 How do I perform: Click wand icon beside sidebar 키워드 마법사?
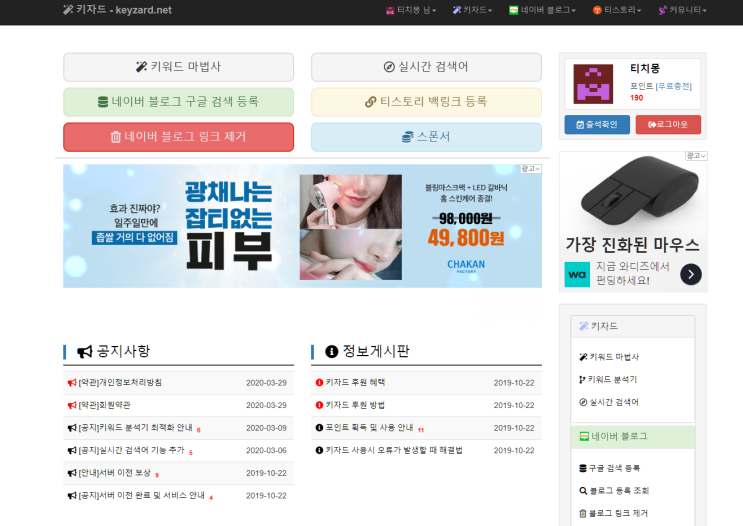click(583, 357)
